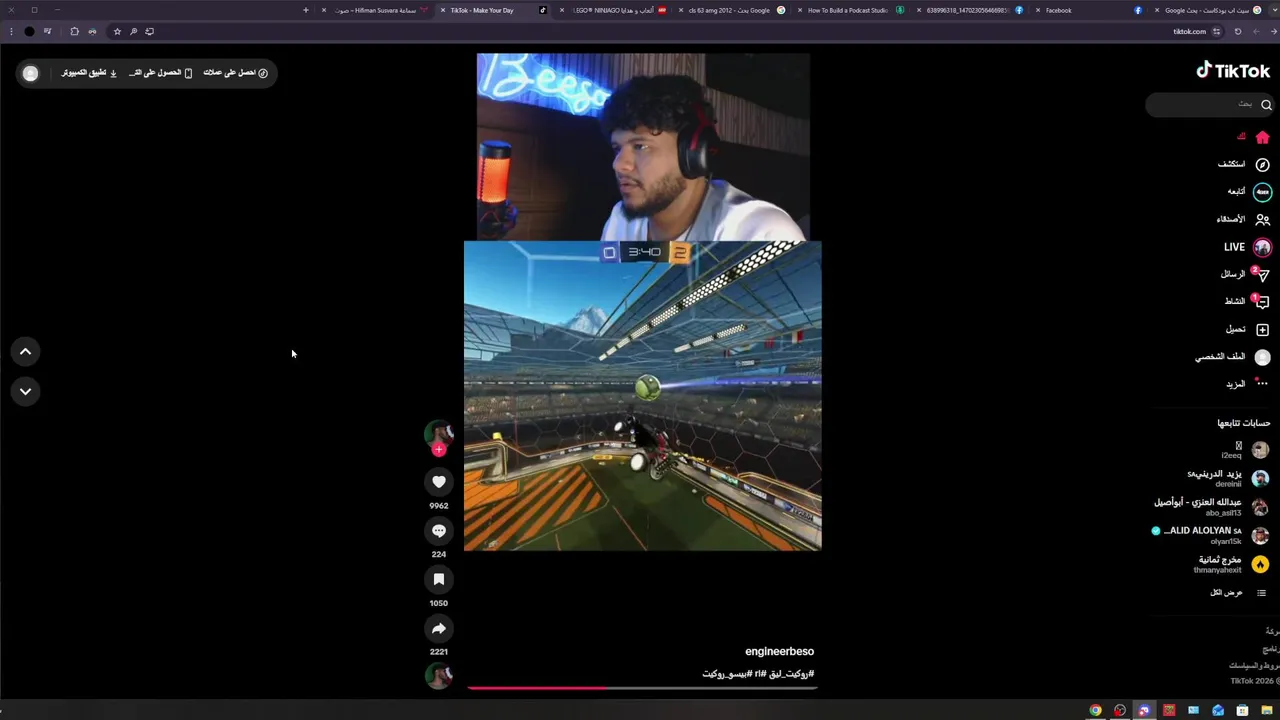This screenshot has width=1280, height=720.
Task: Open followed account thmanyahexit
Action: (1231, 564)
